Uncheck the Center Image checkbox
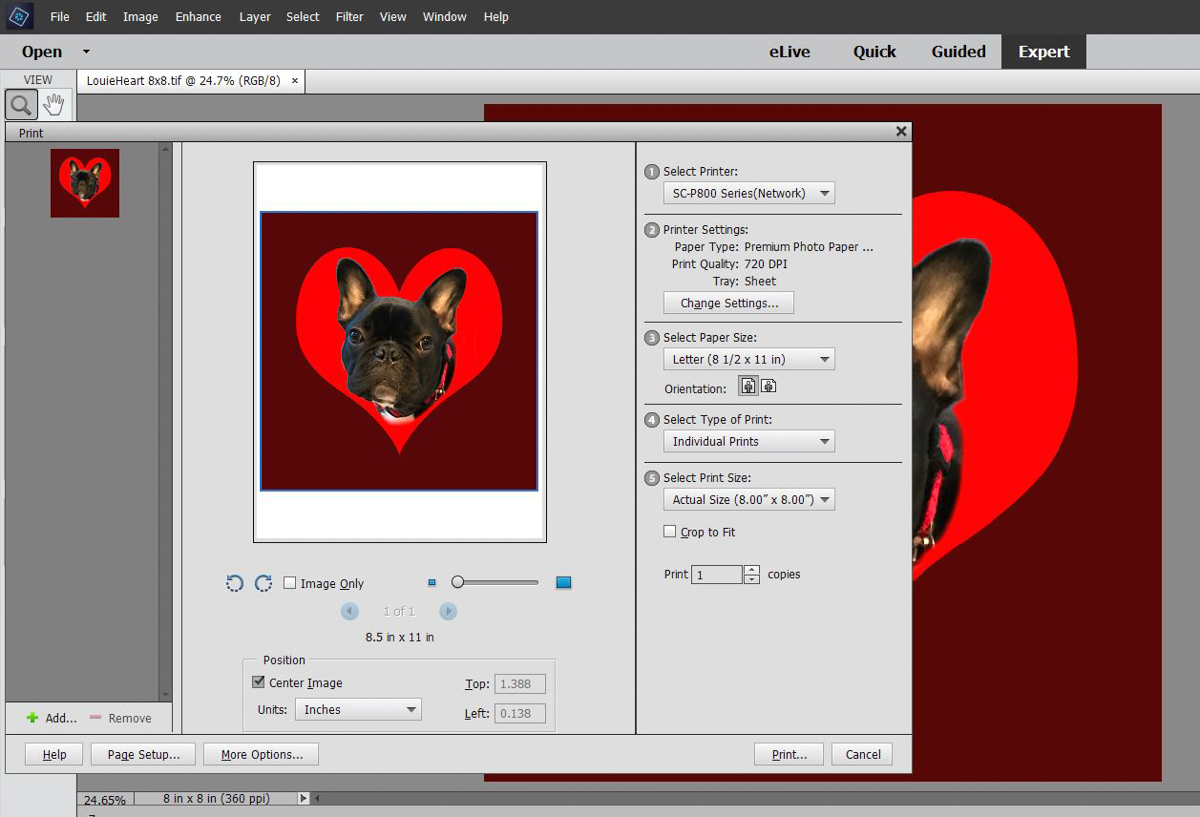The width and height of the screenshot is (1200, 817). 259,682
